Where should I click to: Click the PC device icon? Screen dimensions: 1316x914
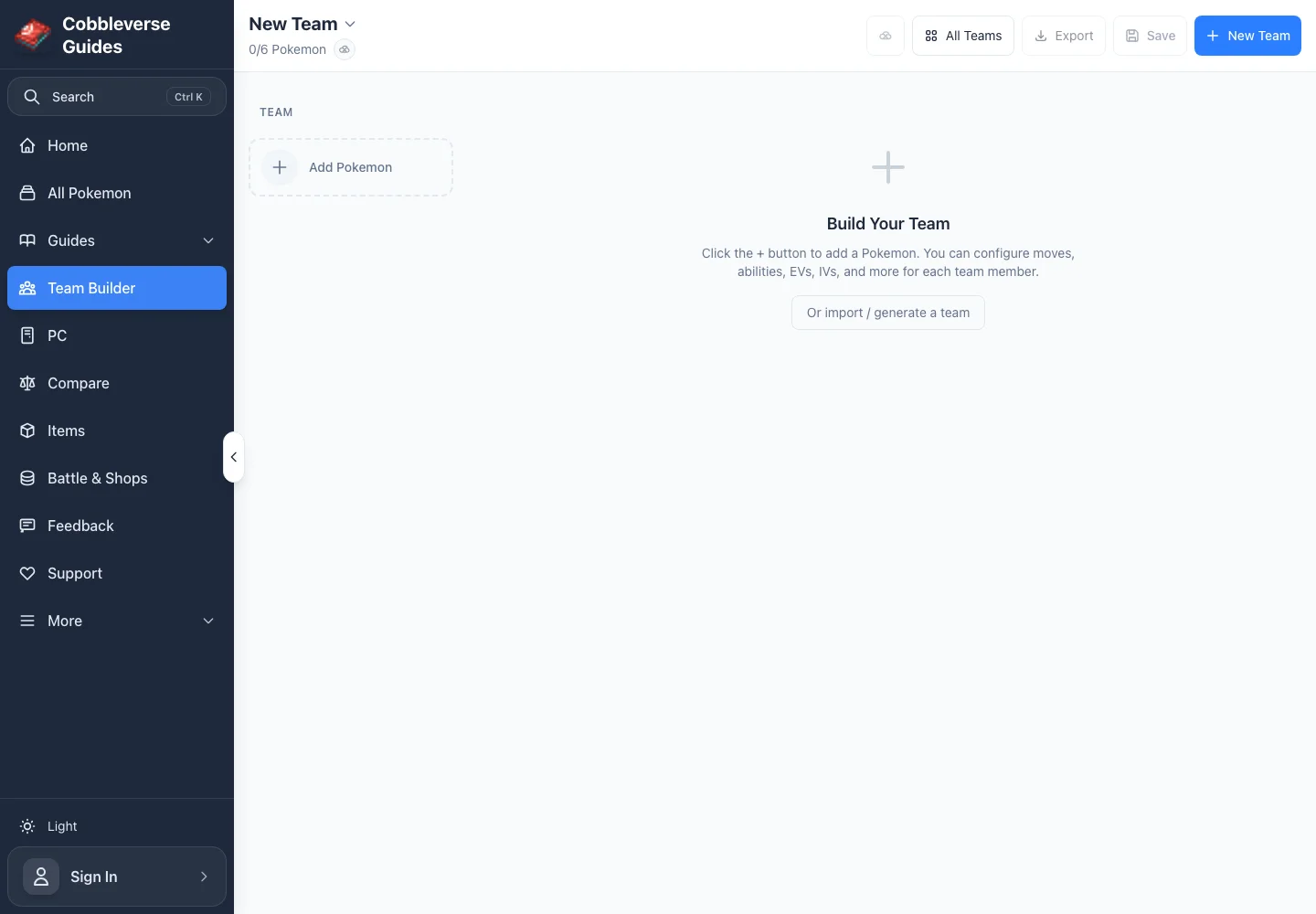27,335
